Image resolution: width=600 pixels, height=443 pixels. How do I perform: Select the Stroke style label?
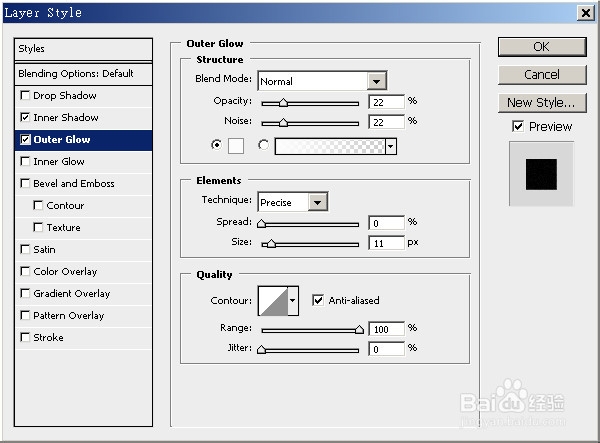pos(48,337)
